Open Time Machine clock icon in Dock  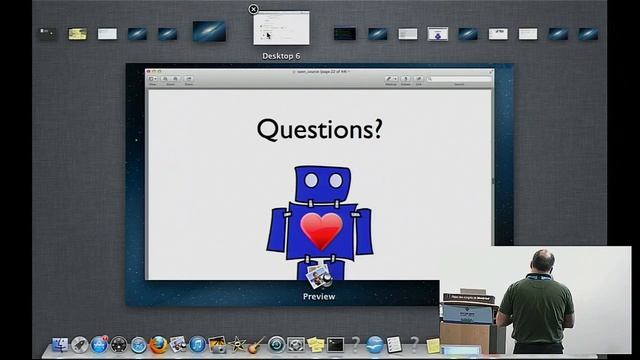coord(276,345)
